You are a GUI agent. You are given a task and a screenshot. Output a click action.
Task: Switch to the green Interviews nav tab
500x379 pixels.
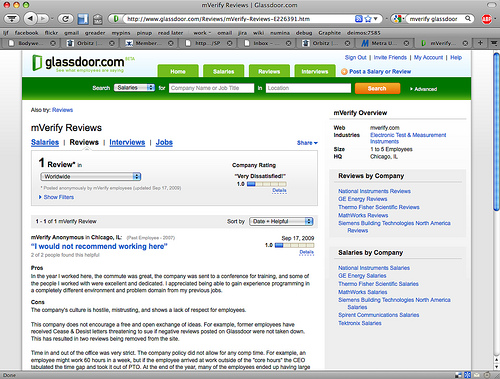(315, 71)
